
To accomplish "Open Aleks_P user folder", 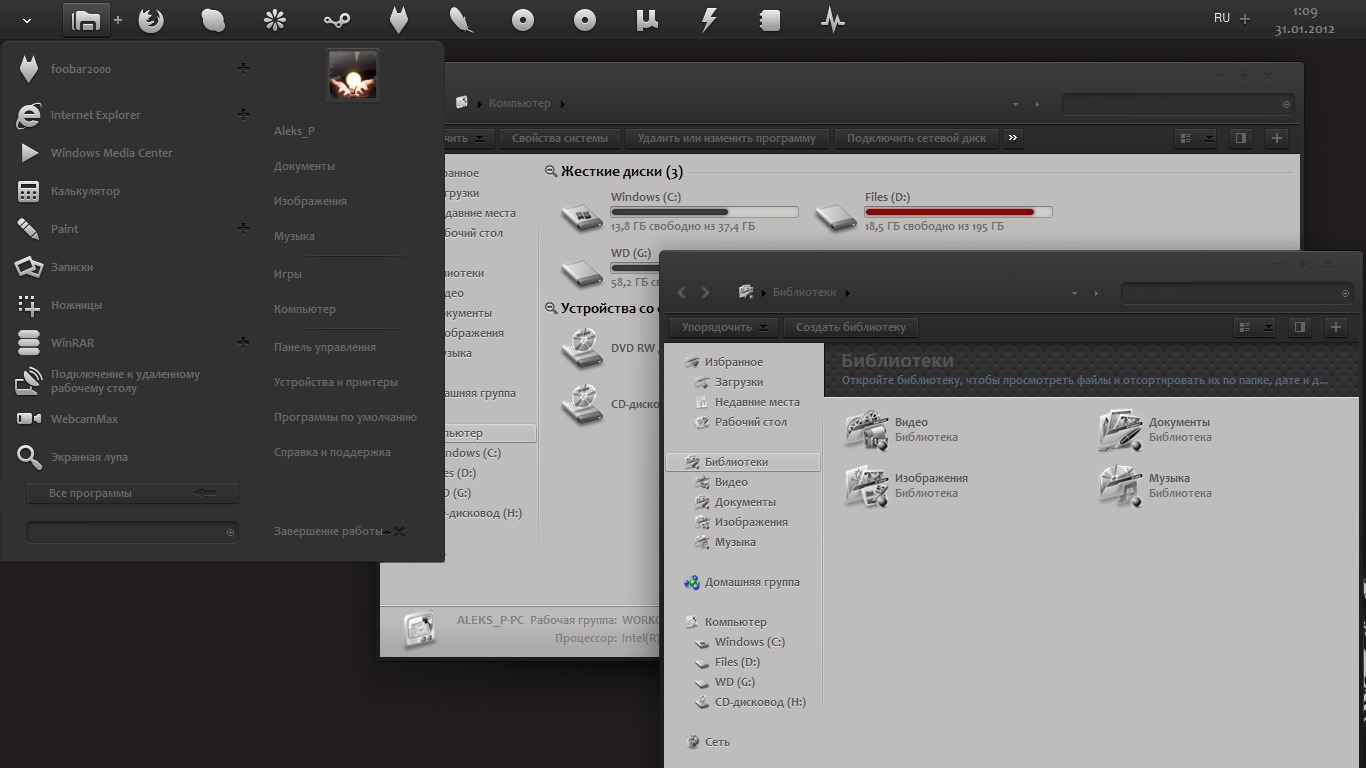I will pyautogui.click(x=294, y=131).
